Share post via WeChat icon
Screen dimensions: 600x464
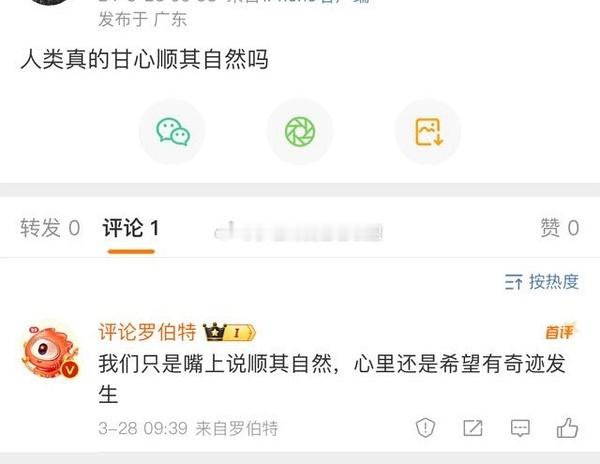click(x=172, y=131)
